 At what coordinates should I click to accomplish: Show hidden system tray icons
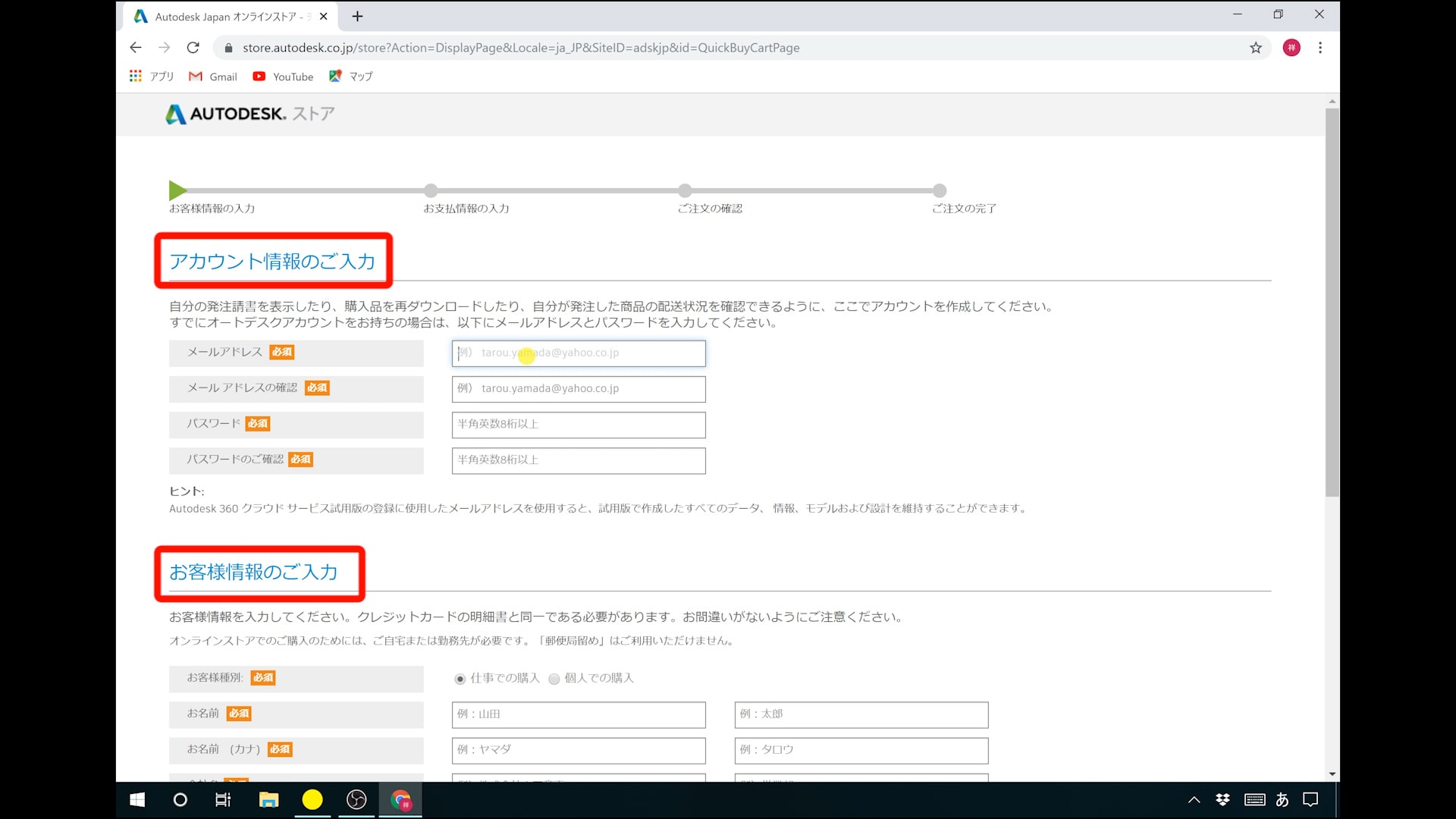click(1194, 799)
